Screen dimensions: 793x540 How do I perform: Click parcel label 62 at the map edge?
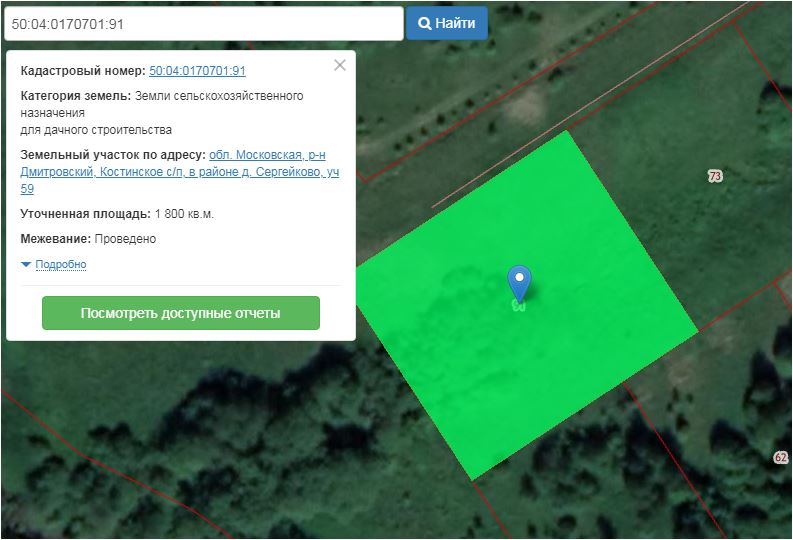point(780,457)
